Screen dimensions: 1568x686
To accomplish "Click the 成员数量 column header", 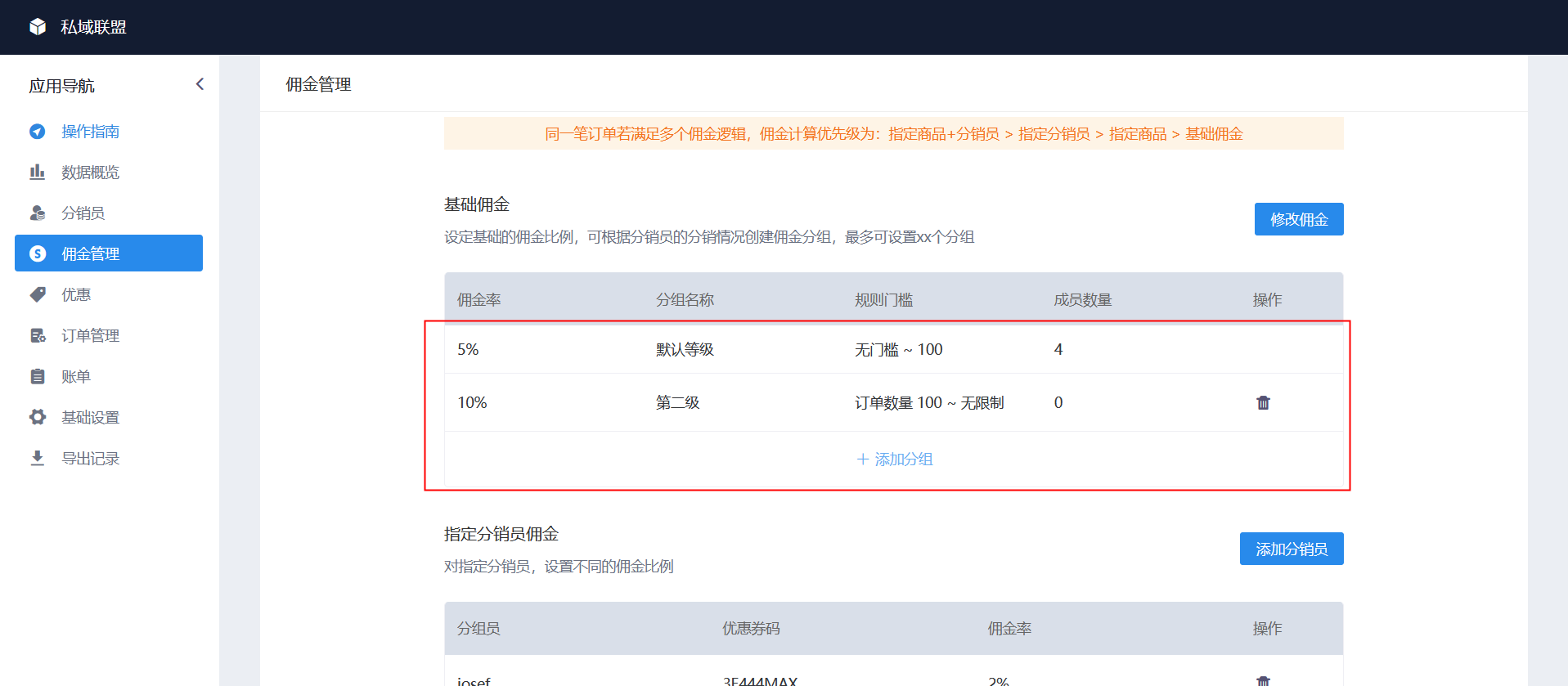I will click(1082, 300).
